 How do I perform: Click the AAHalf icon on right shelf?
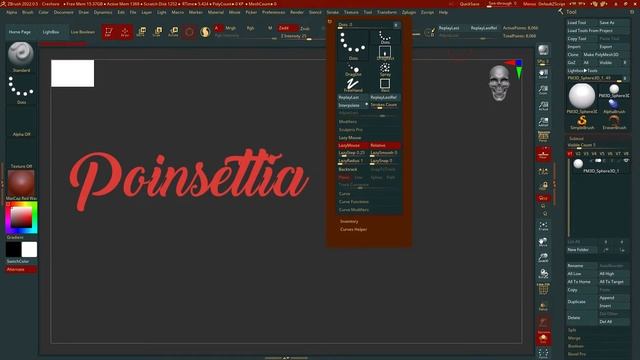[x=543, y=122]
